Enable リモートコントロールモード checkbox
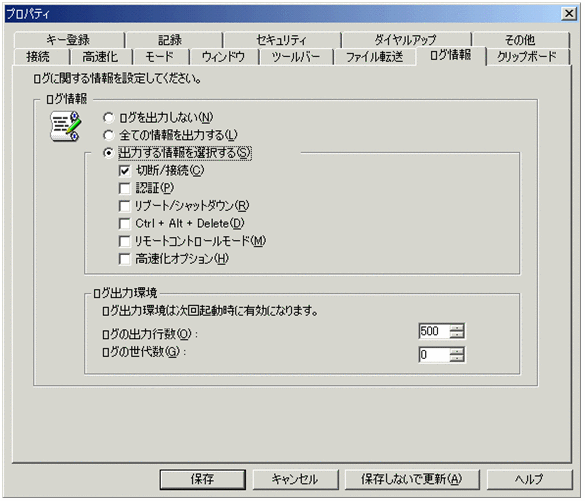The width and height of the screenshot is (585, 501). [x=124, y=241]
